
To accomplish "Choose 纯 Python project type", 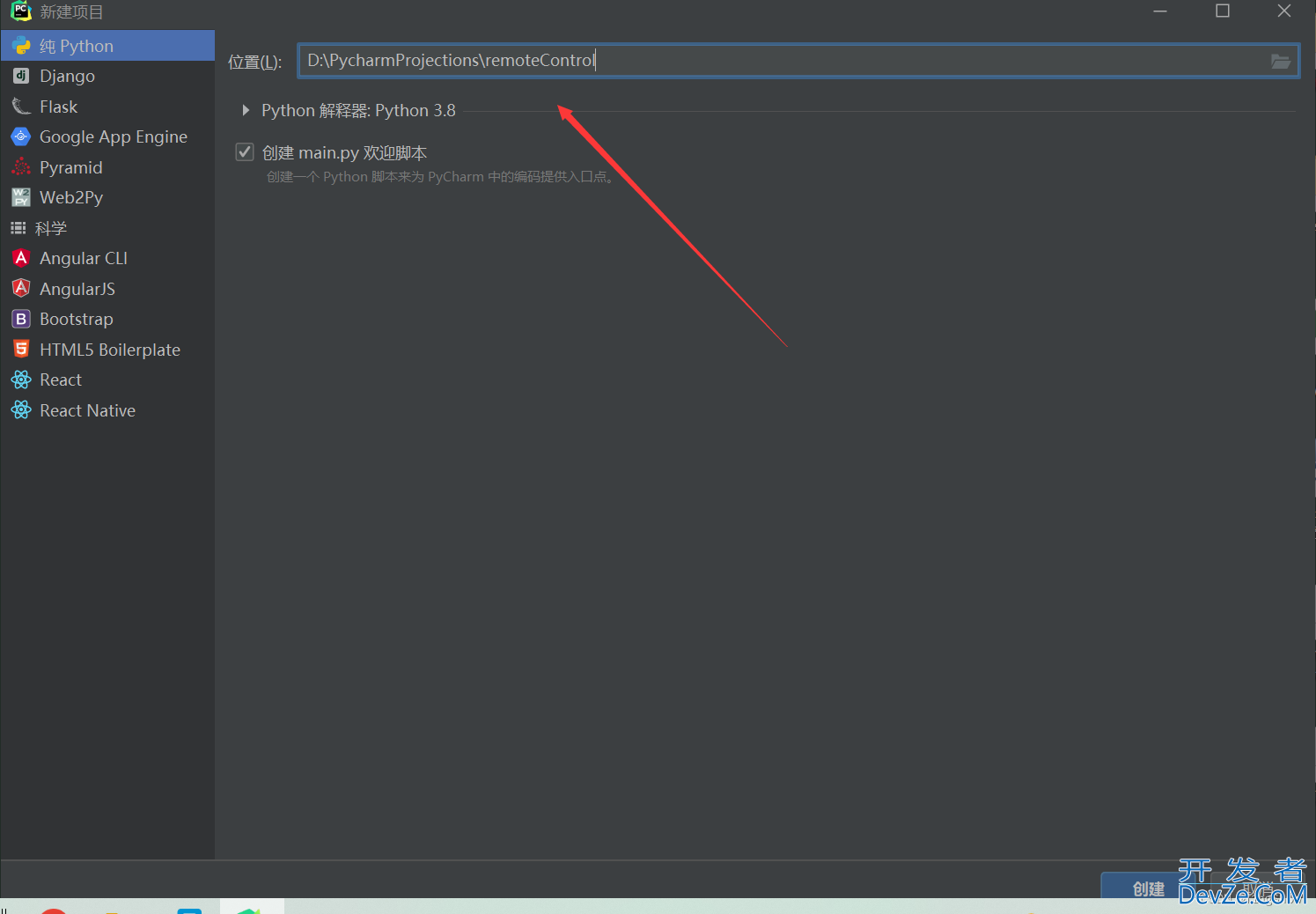I will click(107, 46).
